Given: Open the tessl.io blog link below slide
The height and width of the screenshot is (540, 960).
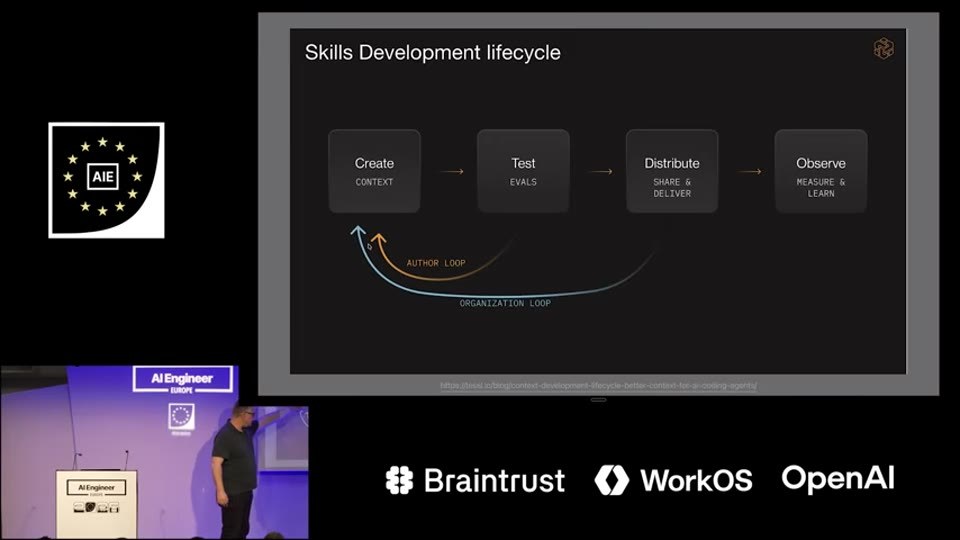Looking at the screenshot, I should 598,386.
